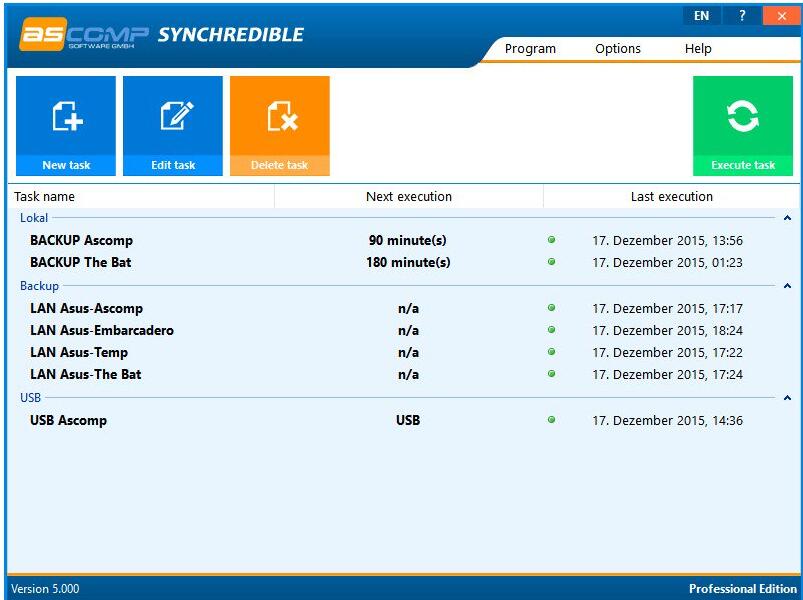Select the Lokal group heading

click(34, 218)
